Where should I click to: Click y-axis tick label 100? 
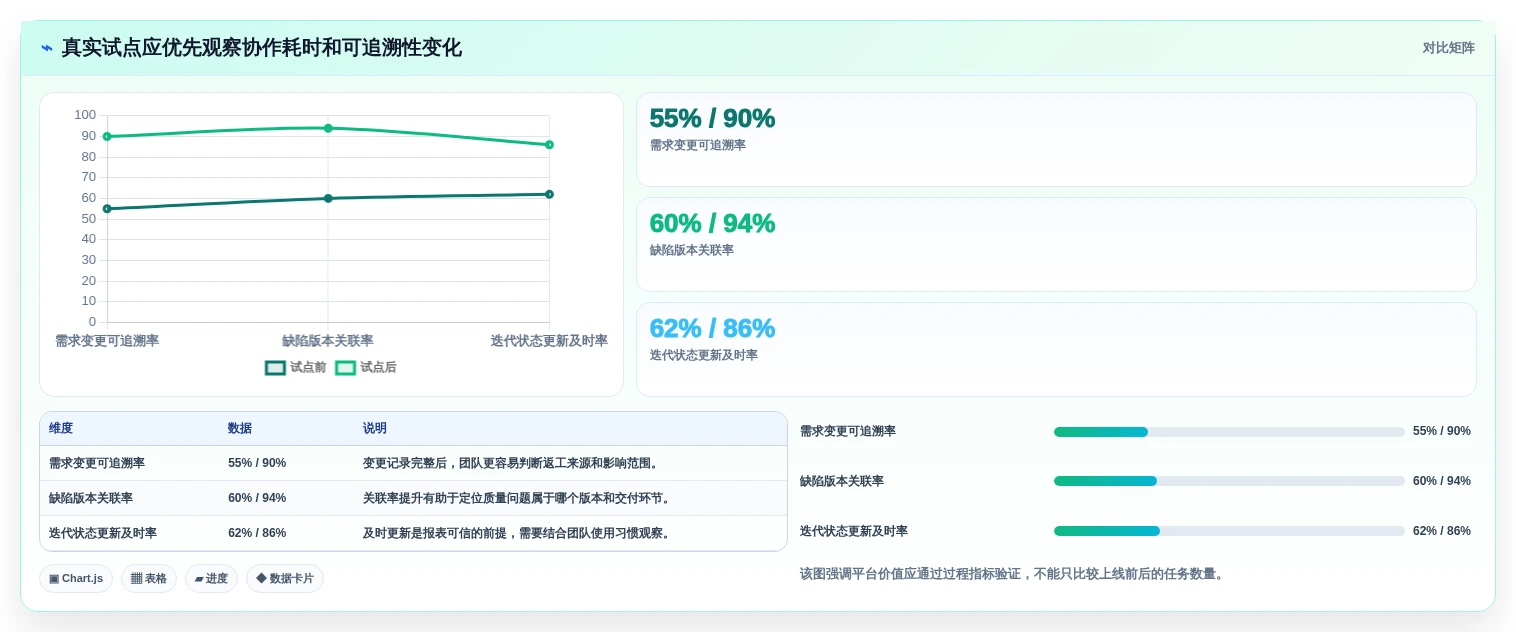[x=85, y=115]
